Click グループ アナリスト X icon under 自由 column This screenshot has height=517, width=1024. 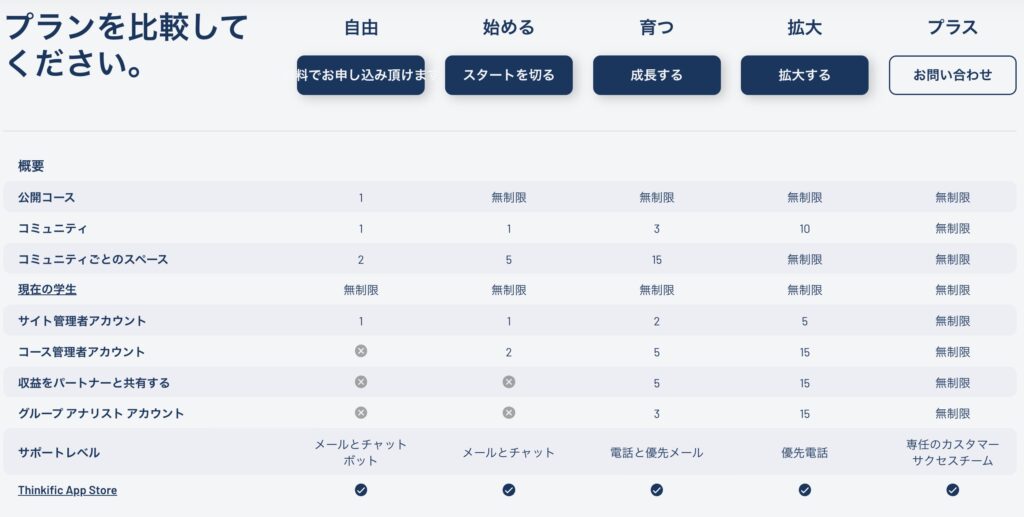point(360,413)
